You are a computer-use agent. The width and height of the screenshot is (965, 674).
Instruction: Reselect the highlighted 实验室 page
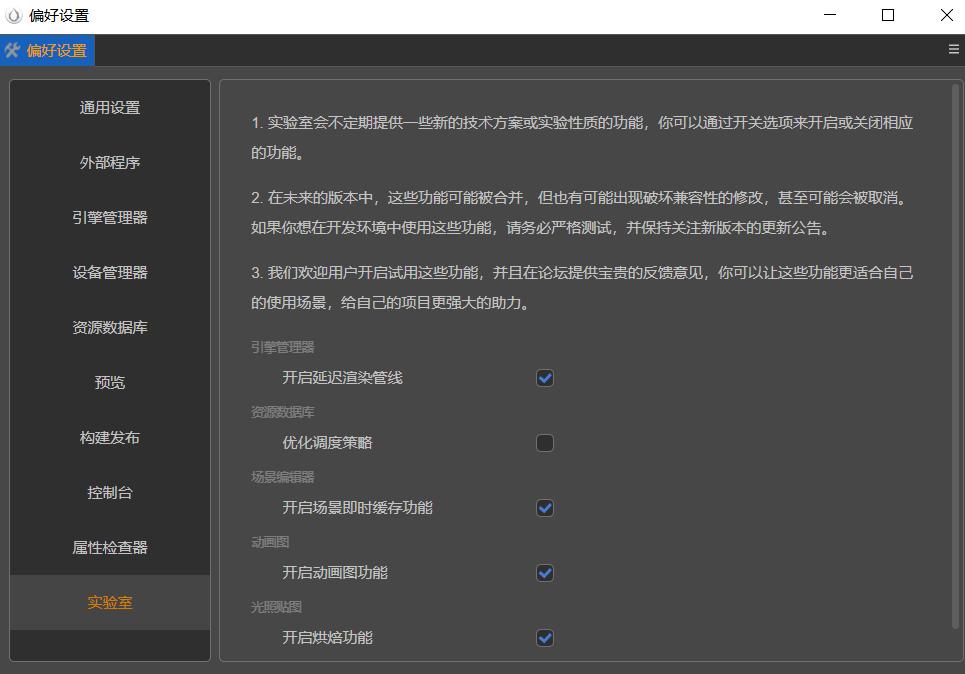(x=109, y=602)
